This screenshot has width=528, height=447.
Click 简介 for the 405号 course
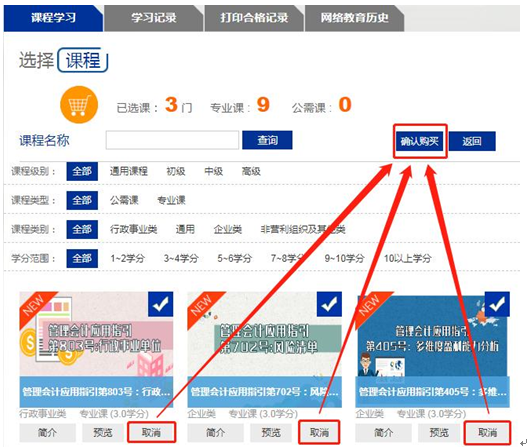pos(384,433)
